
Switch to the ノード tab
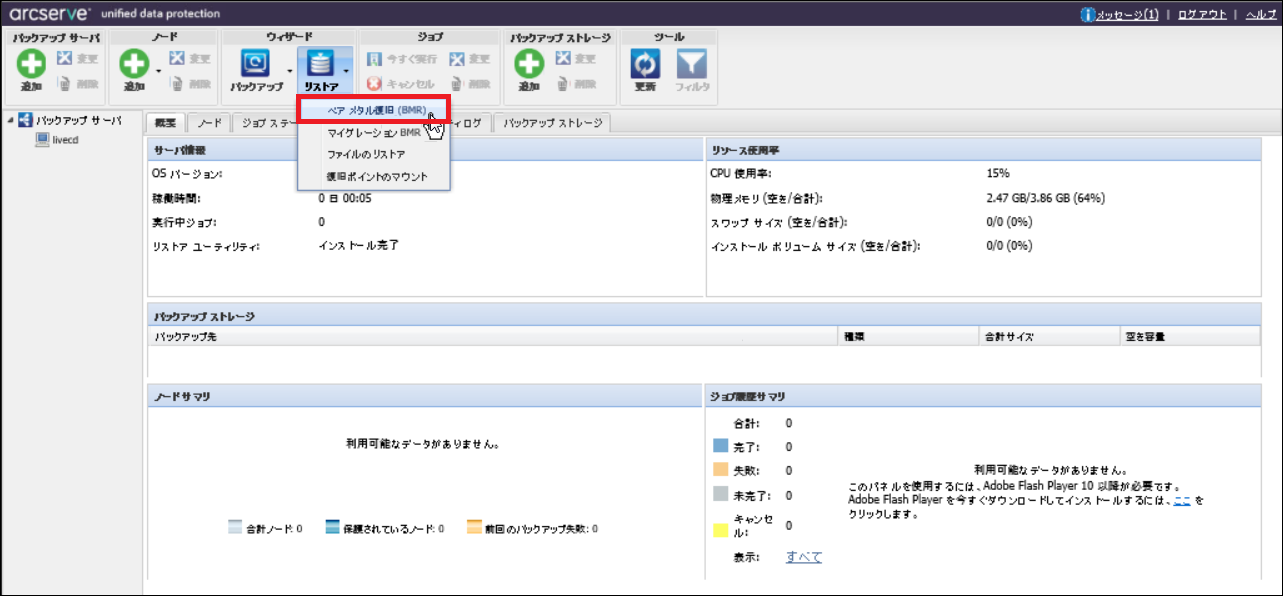tap(209, 123)
